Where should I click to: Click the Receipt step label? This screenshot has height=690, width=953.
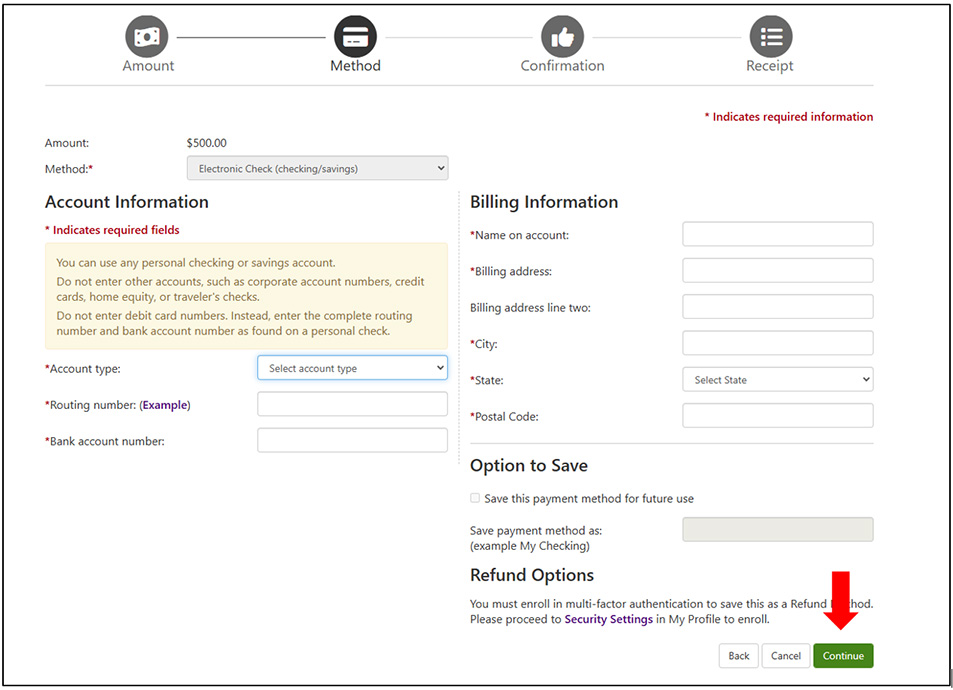tap(770, 66)
